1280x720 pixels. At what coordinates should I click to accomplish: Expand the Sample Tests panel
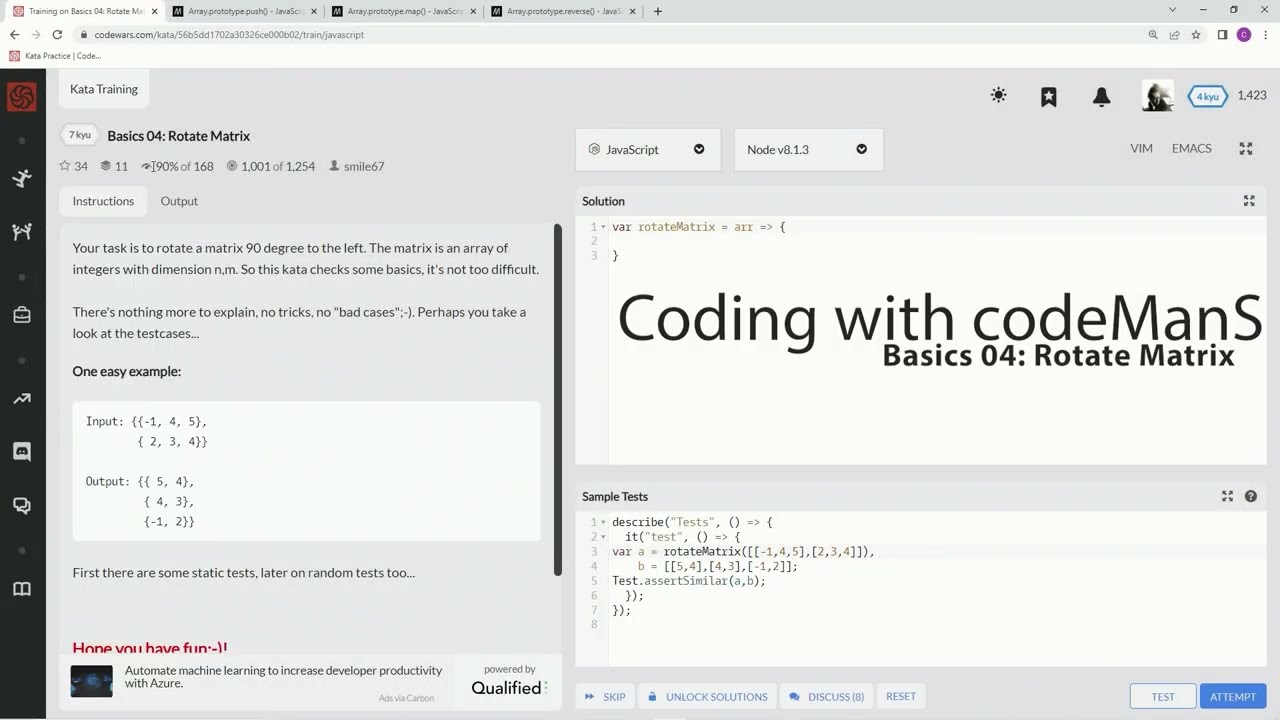(1227, 496)
